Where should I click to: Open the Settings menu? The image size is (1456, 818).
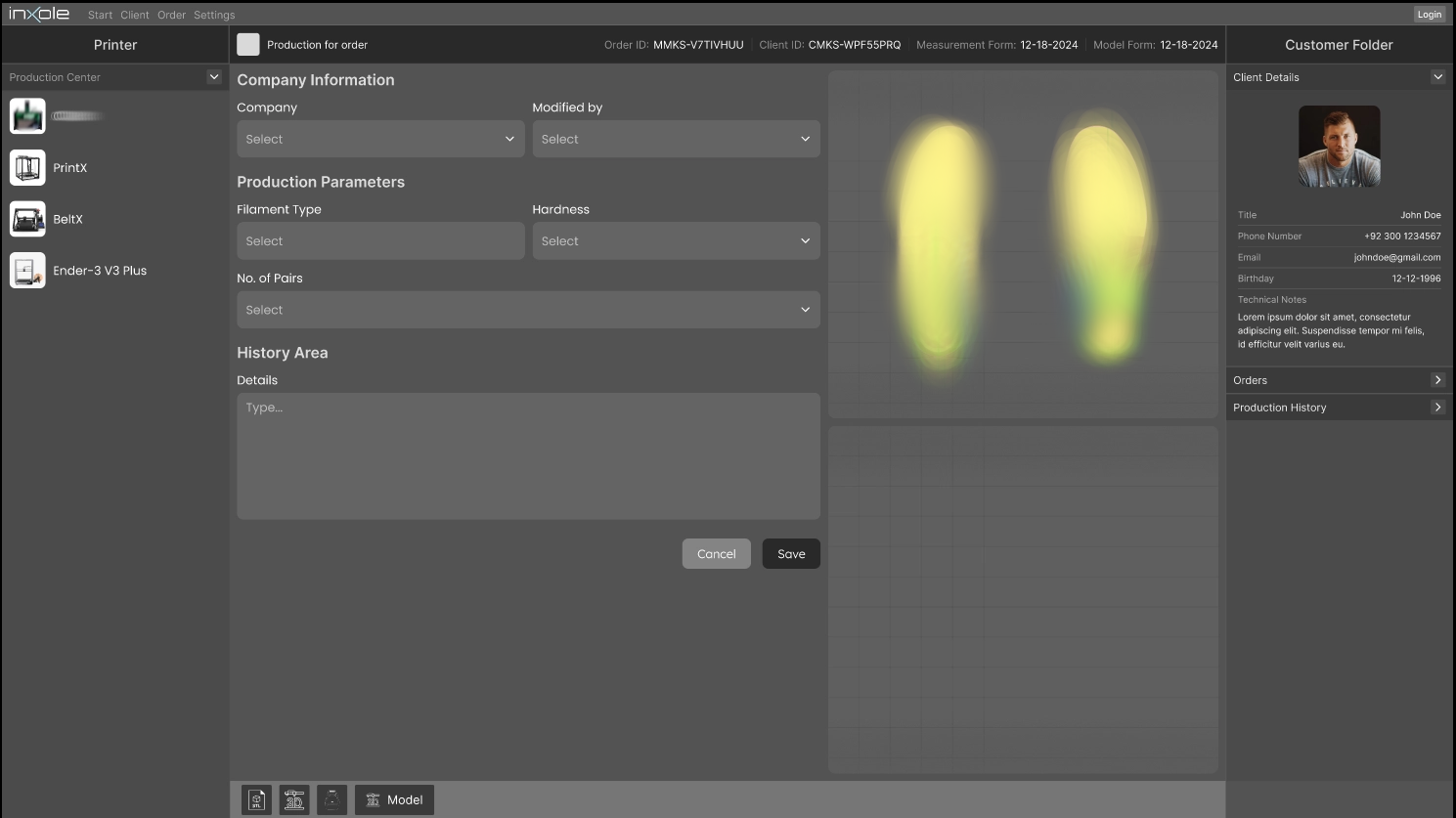pyautogui.click(x=214, y=15)
